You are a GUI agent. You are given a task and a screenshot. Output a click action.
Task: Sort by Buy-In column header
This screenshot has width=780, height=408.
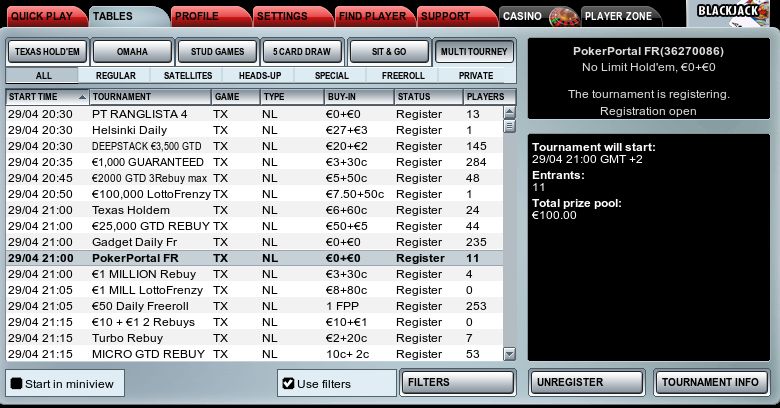click(359, 97)
